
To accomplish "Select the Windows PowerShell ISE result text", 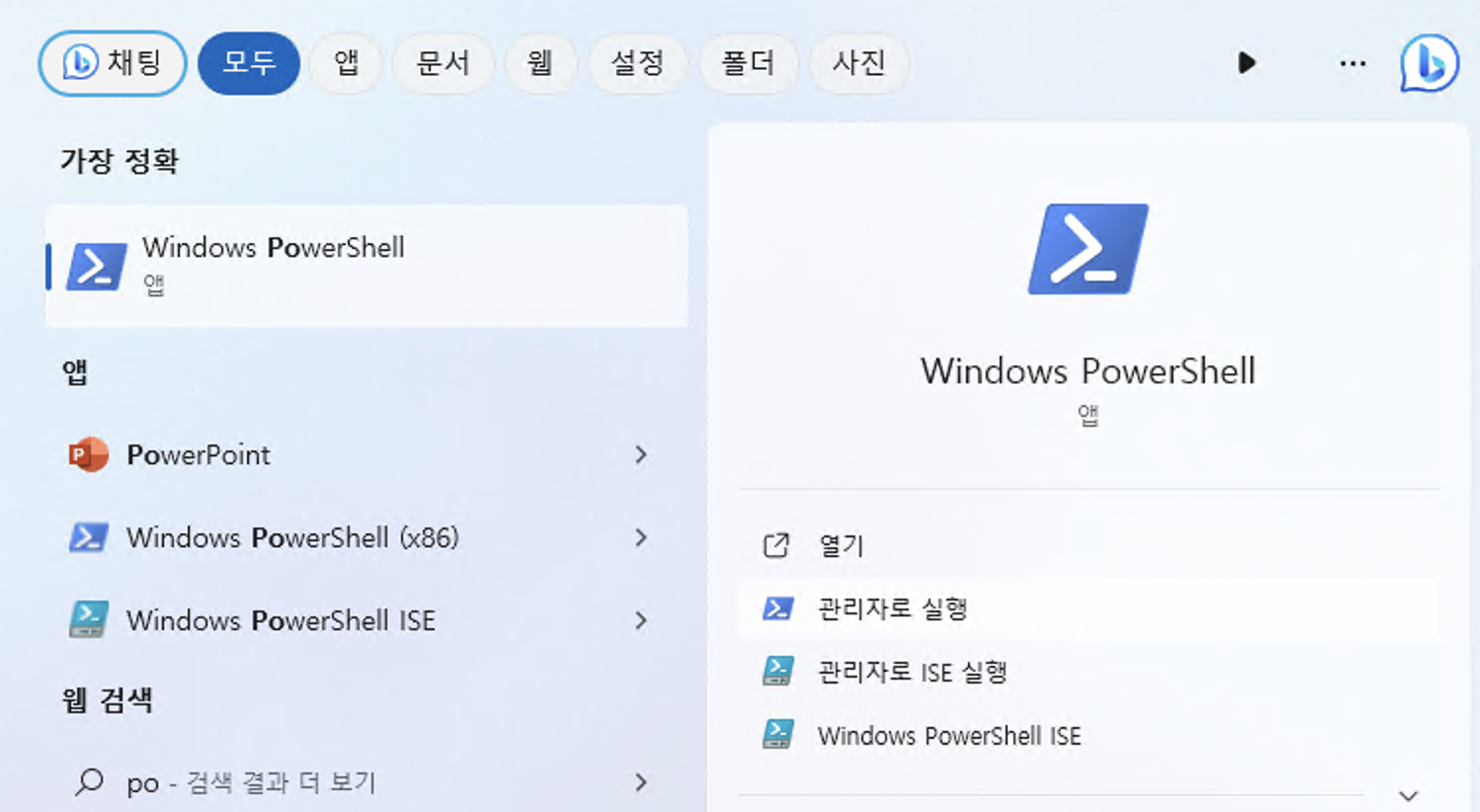I will click(281, 620).
